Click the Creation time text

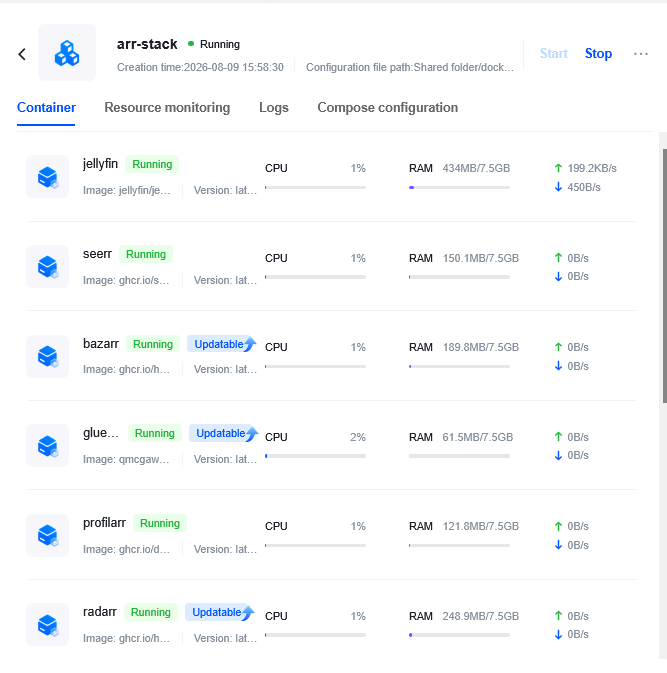[200, 67]
